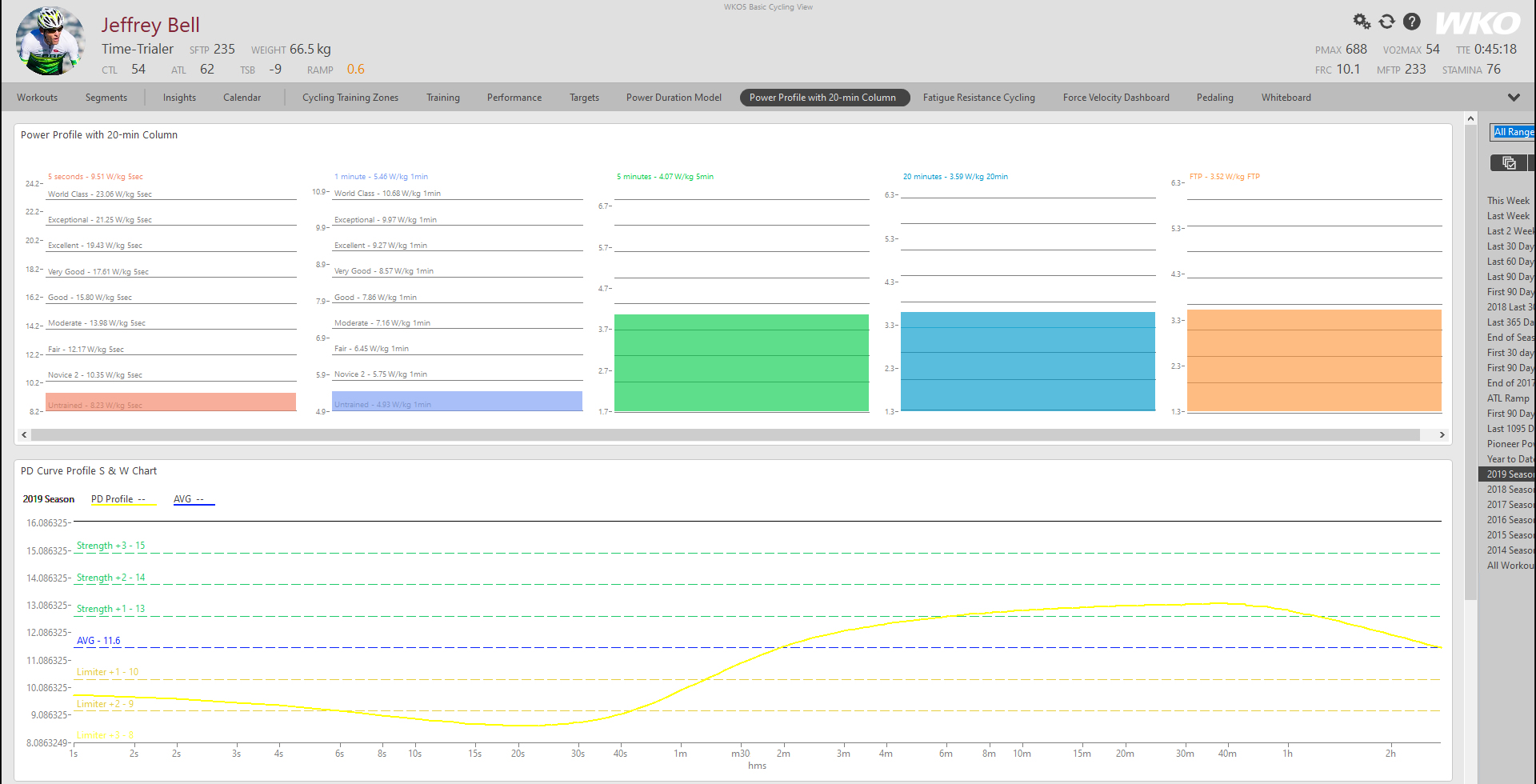Click the 5 seconds salmon bar
1536x784 pixels.
click(170, 402)
